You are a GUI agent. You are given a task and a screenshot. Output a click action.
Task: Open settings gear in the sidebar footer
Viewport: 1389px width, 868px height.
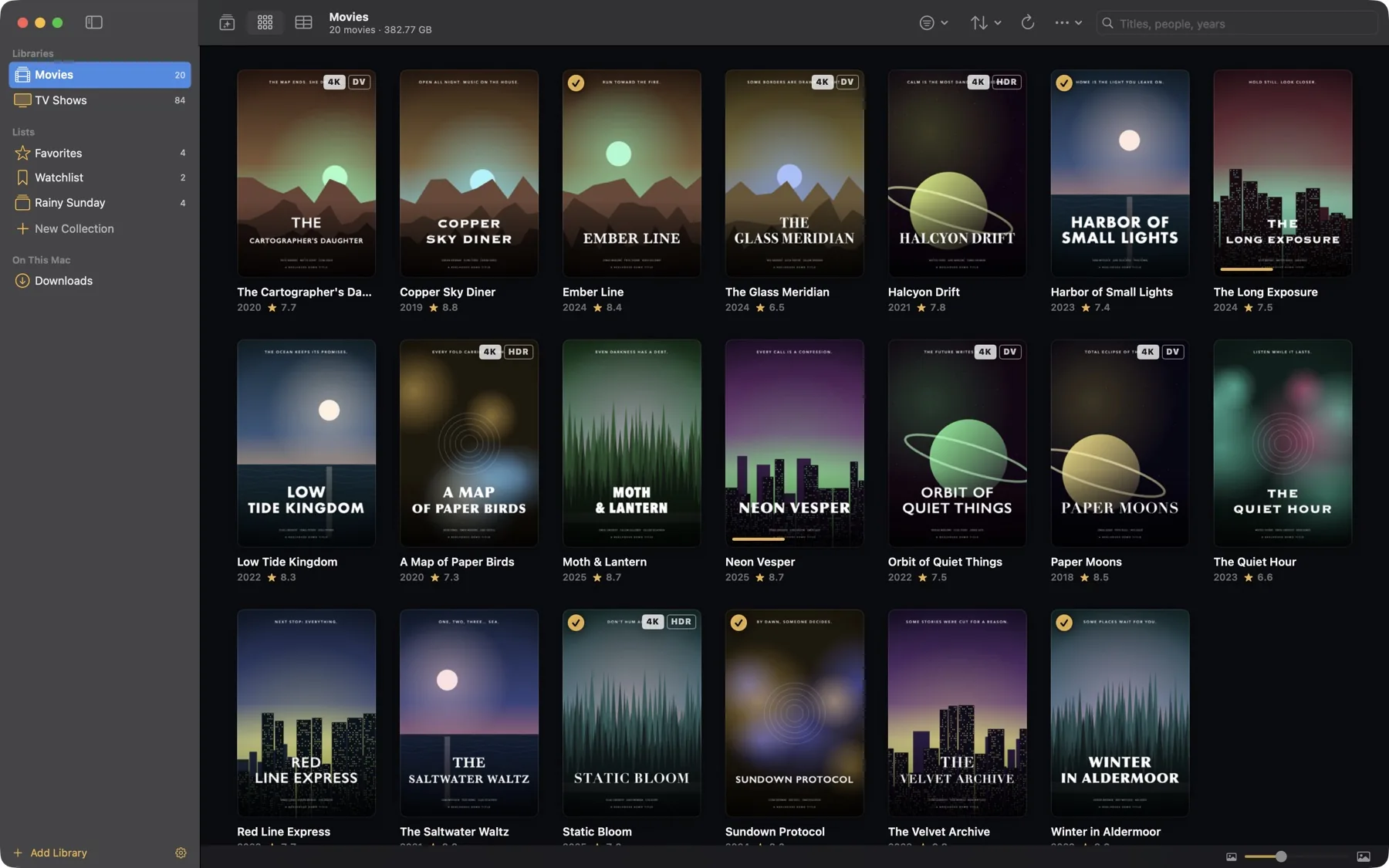click(181, 853)
